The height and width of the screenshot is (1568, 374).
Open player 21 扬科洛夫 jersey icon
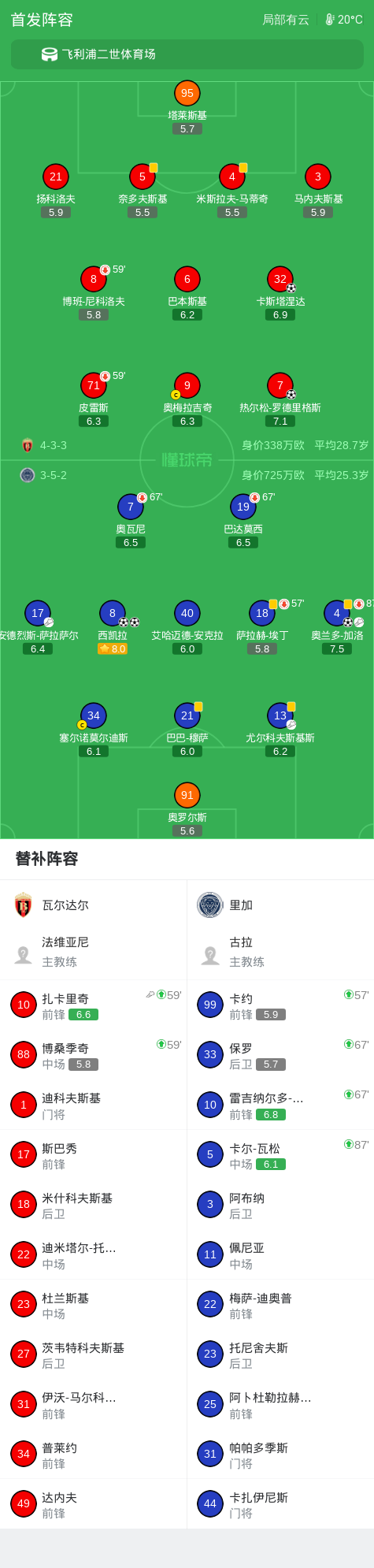pyautogui.click(x=56, y=176)
